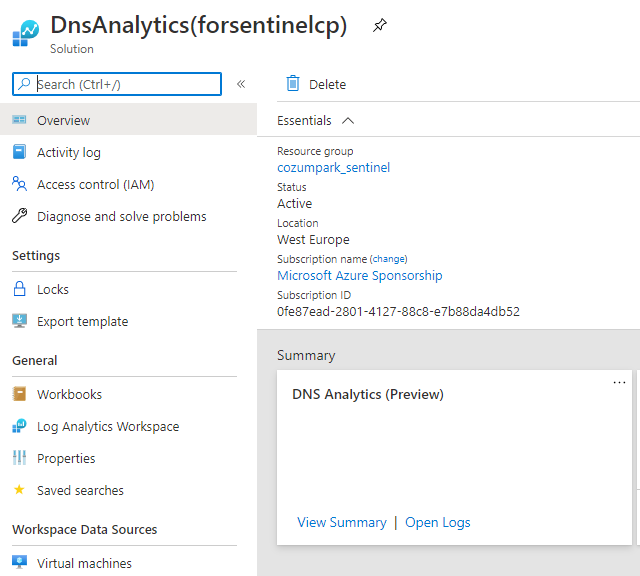Click the General section header
The width and height of the screenshot is (640, 576).
[35, 360]
